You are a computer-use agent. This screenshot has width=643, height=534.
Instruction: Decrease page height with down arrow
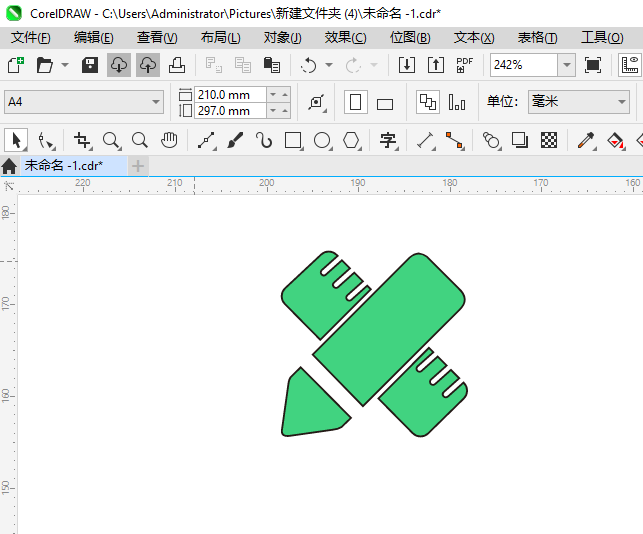pos(273,111)
